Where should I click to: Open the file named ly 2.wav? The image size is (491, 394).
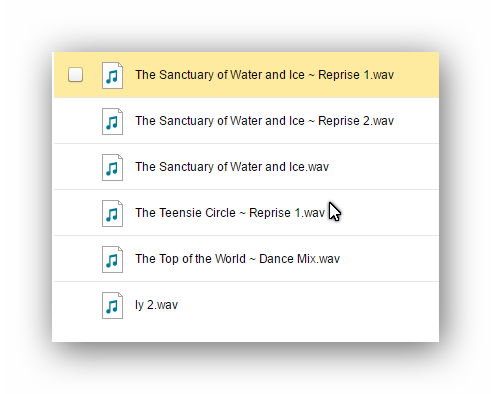point(156,305)
